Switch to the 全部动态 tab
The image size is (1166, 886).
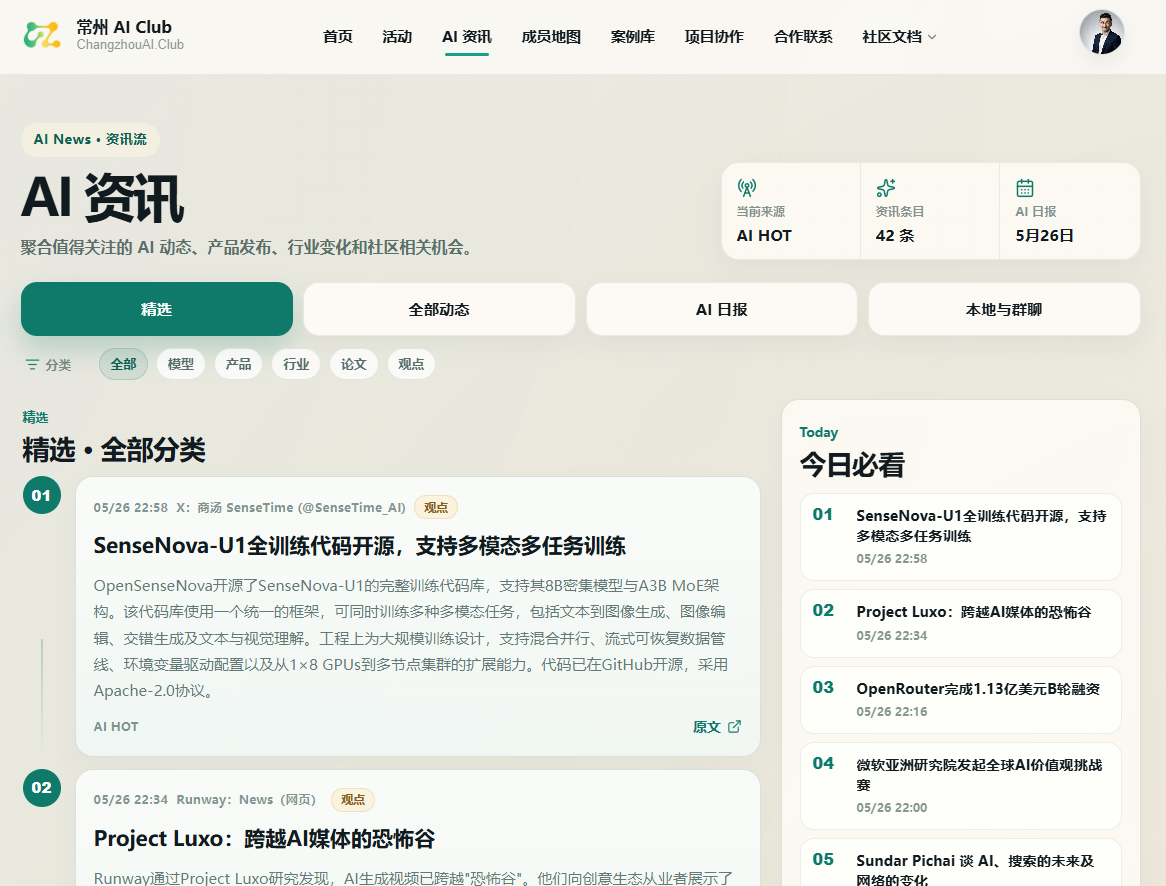[x=439, y=309]
